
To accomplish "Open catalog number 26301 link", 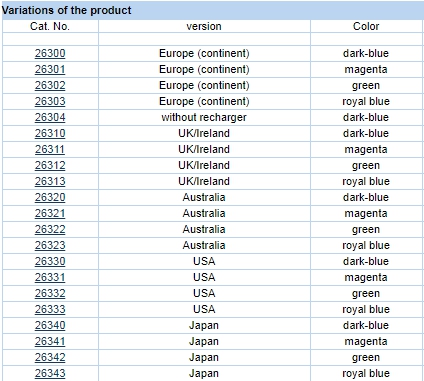I will (50, 69).
